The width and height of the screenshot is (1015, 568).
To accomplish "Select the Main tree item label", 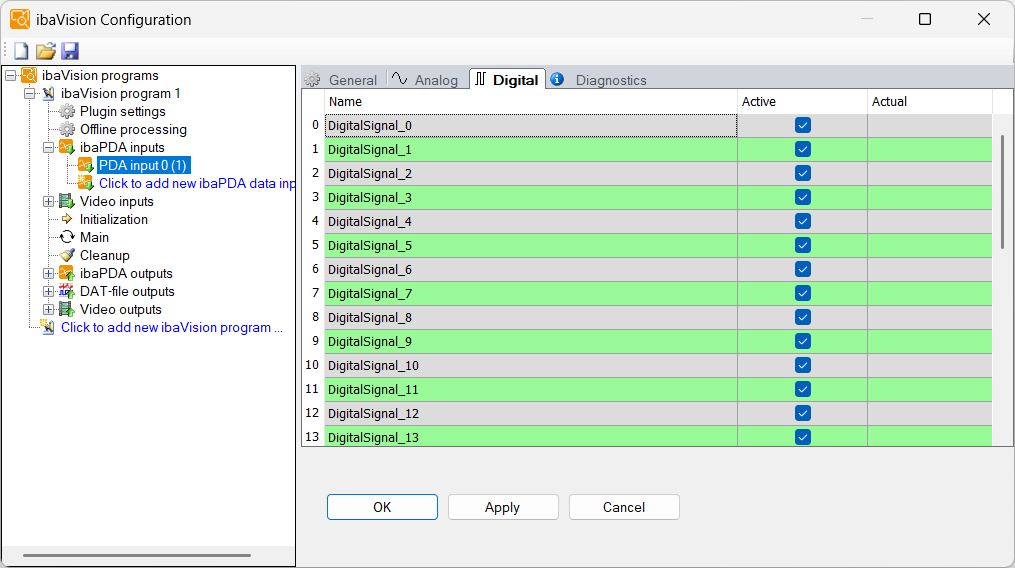I will coord(95,237).
